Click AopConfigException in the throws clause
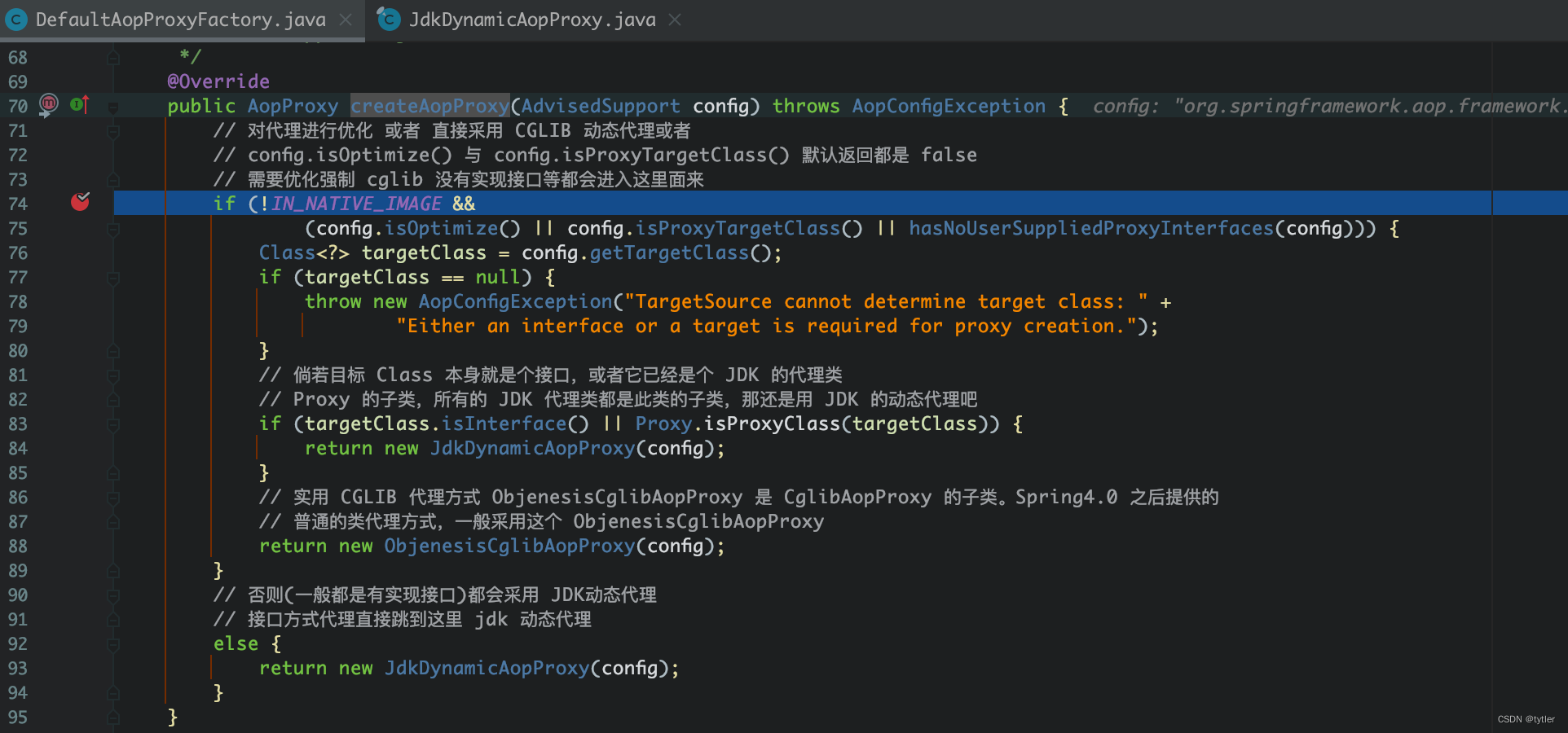Viewport: 1568px width, 733px height. (x=949, y=106)
